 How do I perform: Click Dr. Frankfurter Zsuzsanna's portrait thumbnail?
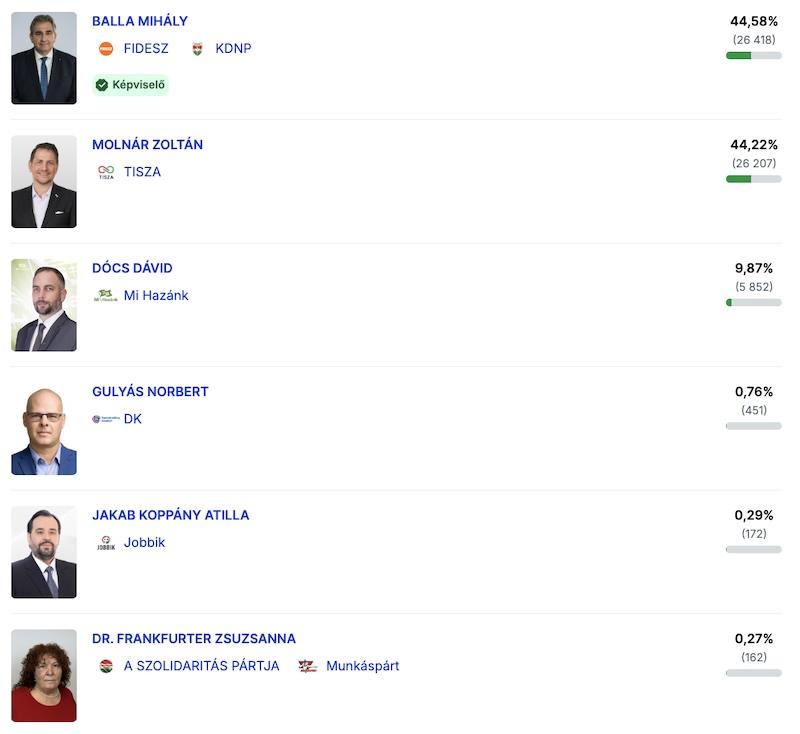[44, 675]
